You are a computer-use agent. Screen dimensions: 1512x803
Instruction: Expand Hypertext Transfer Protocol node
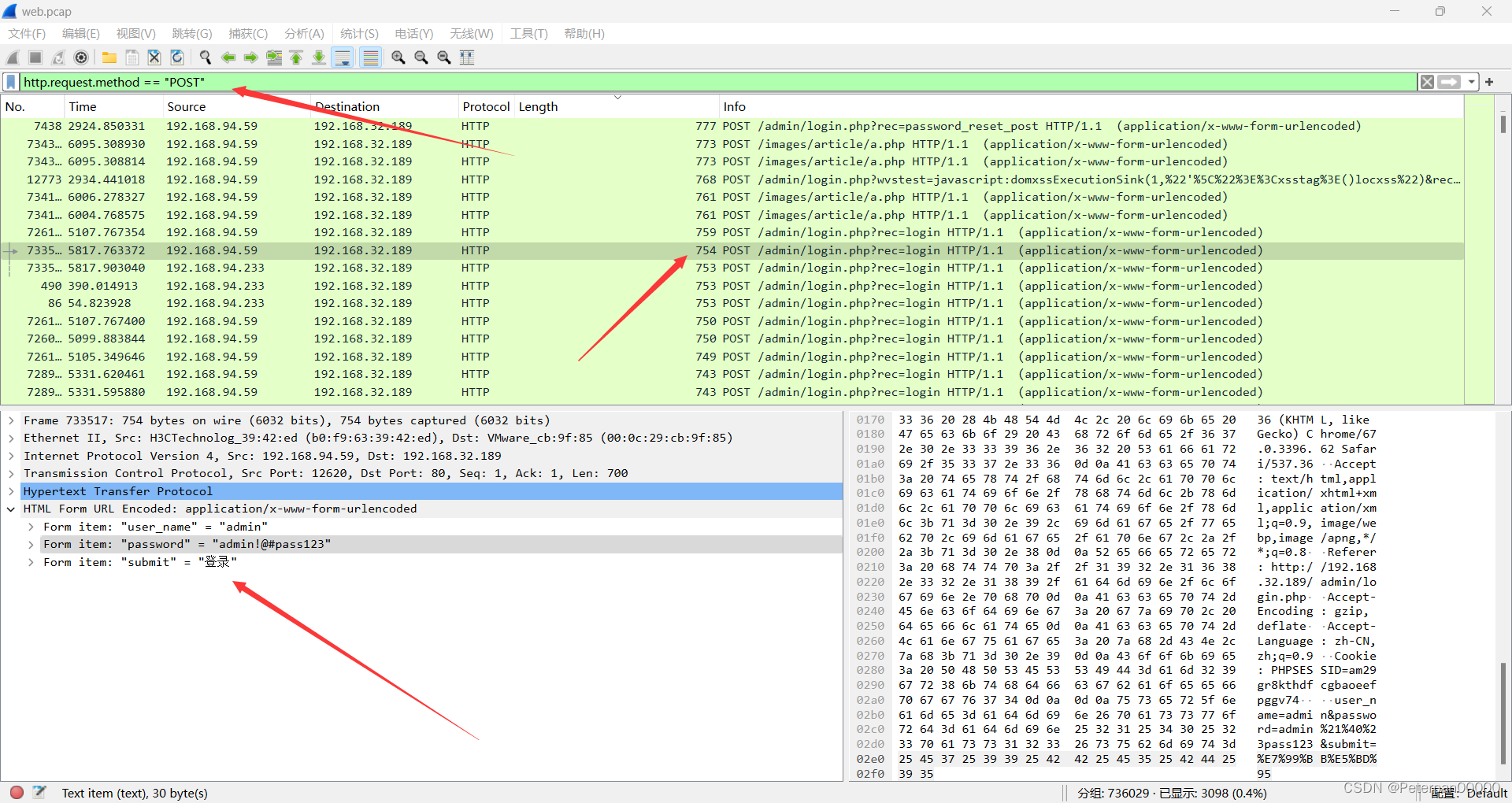click(x=11, y=491)
